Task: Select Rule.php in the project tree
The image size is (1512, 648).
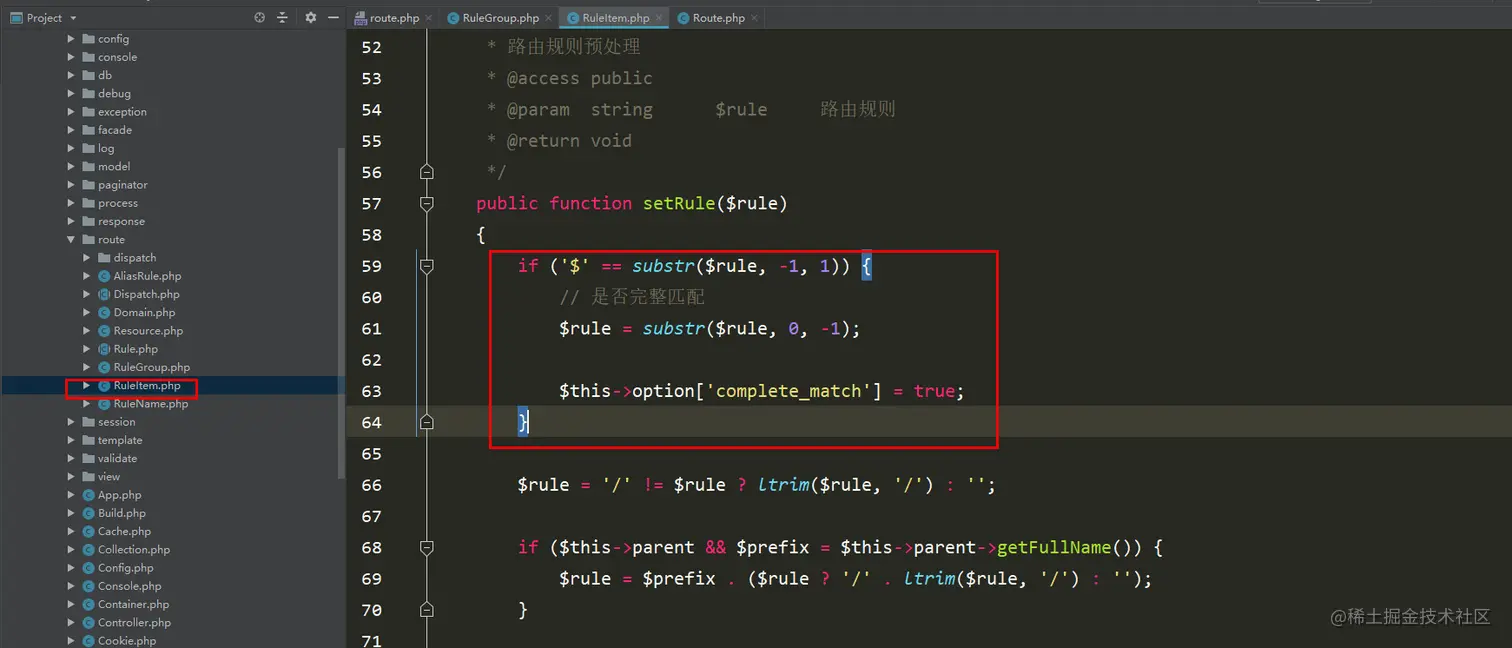Action: click(136, 349)
